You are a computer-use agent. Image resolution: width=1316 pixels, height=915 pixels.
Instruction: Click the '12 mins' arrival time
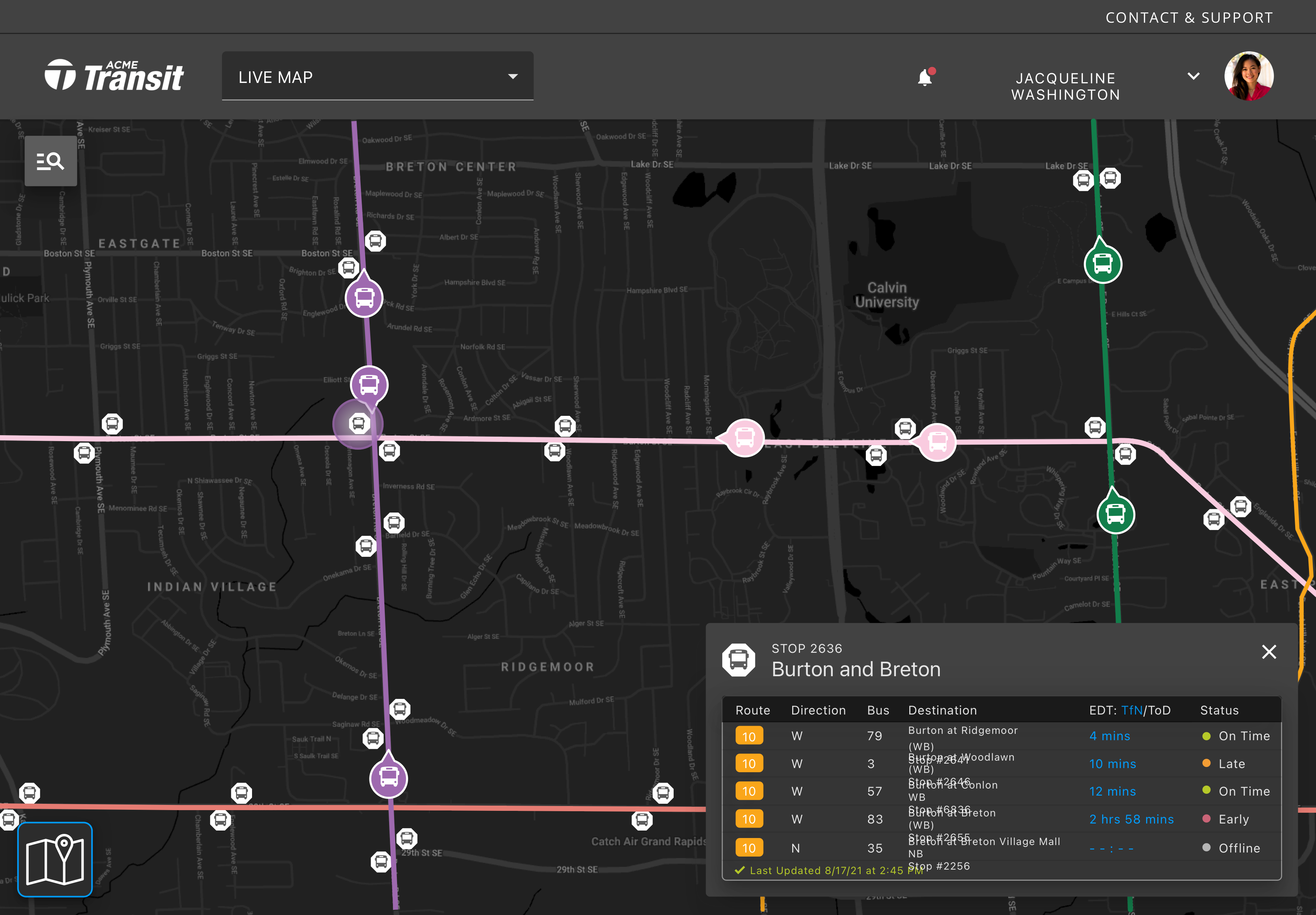1113,791
